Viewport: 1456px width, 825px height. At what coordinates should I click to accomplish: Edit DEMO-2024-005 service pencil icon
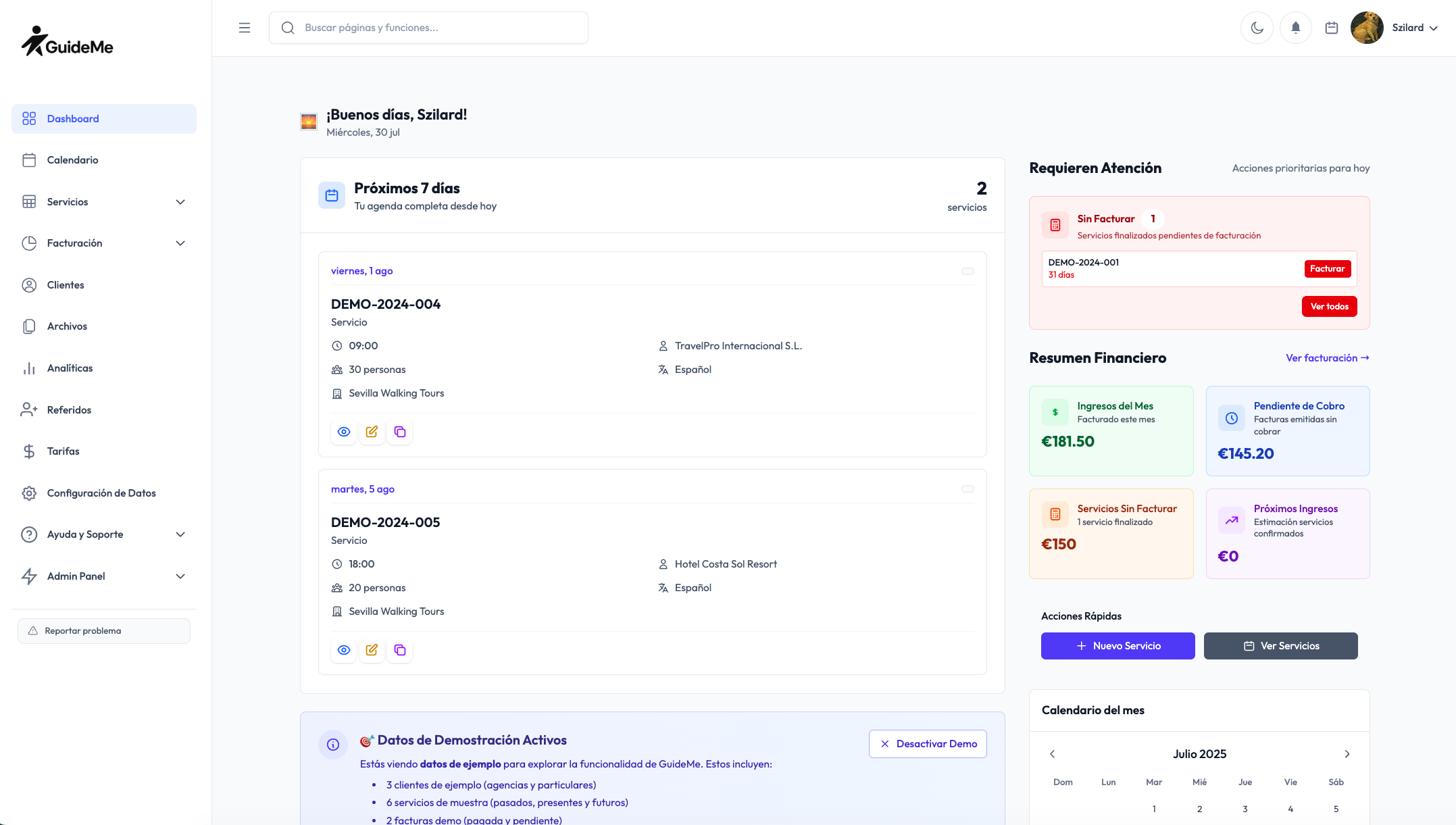[372, 650]
